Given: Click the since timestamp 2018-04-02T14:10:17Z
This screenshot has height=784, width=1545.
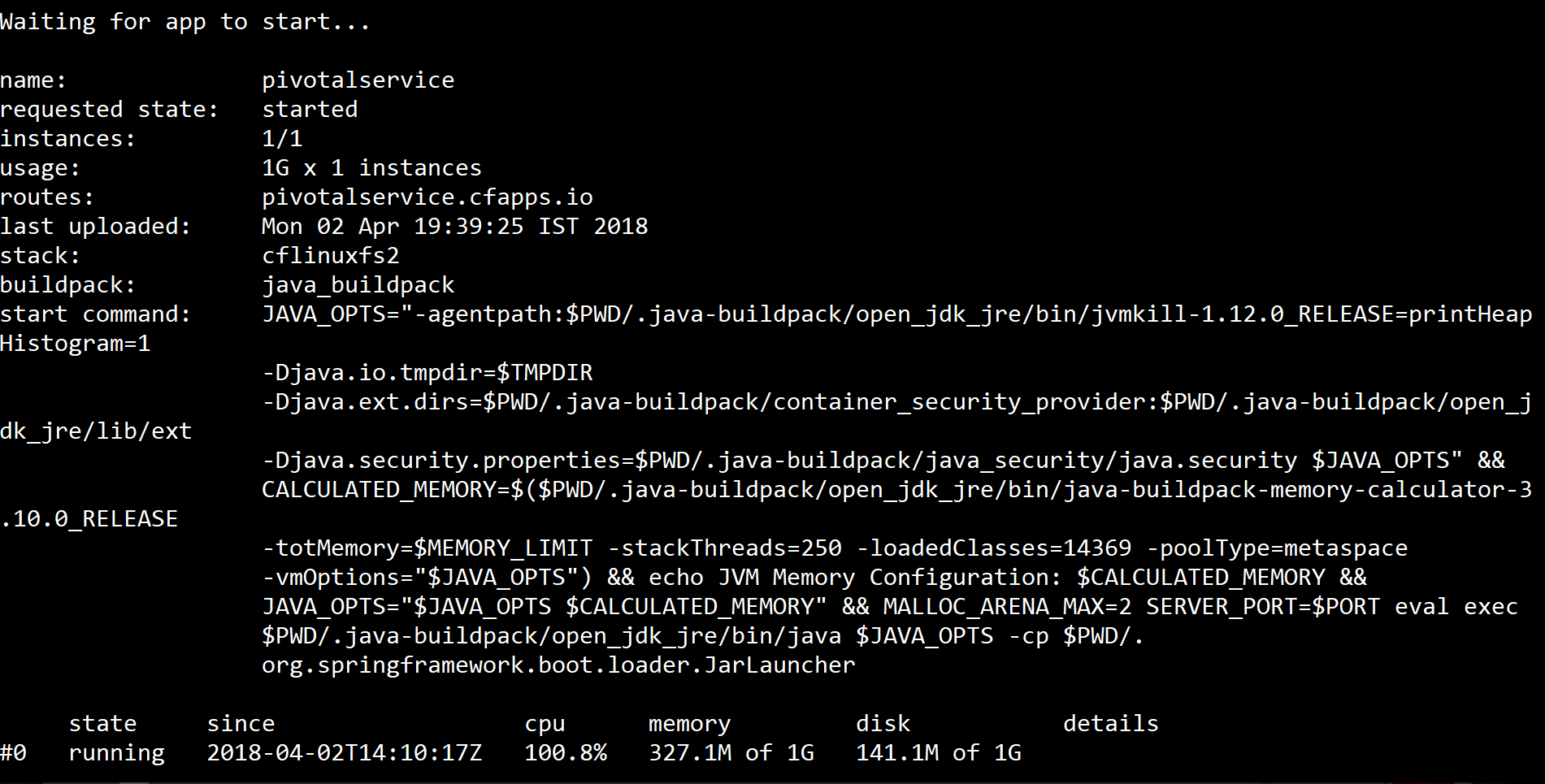Looking at the screenshot, I should (x=344, y=753).
